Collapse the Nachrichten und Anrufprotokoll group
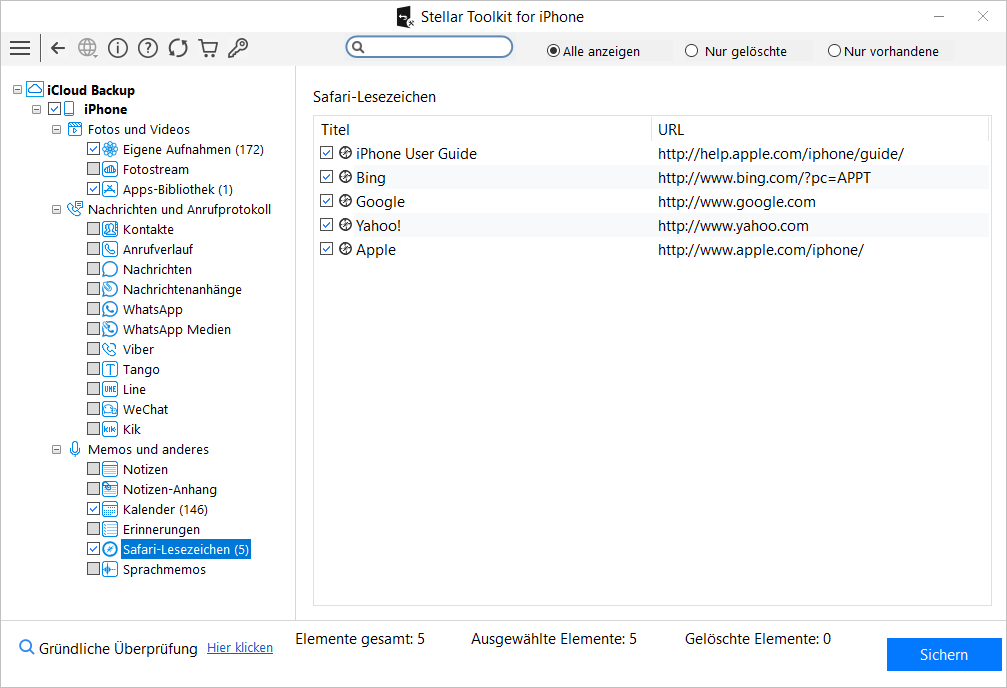Viewport: 1007px width, 688px height. 57,209
